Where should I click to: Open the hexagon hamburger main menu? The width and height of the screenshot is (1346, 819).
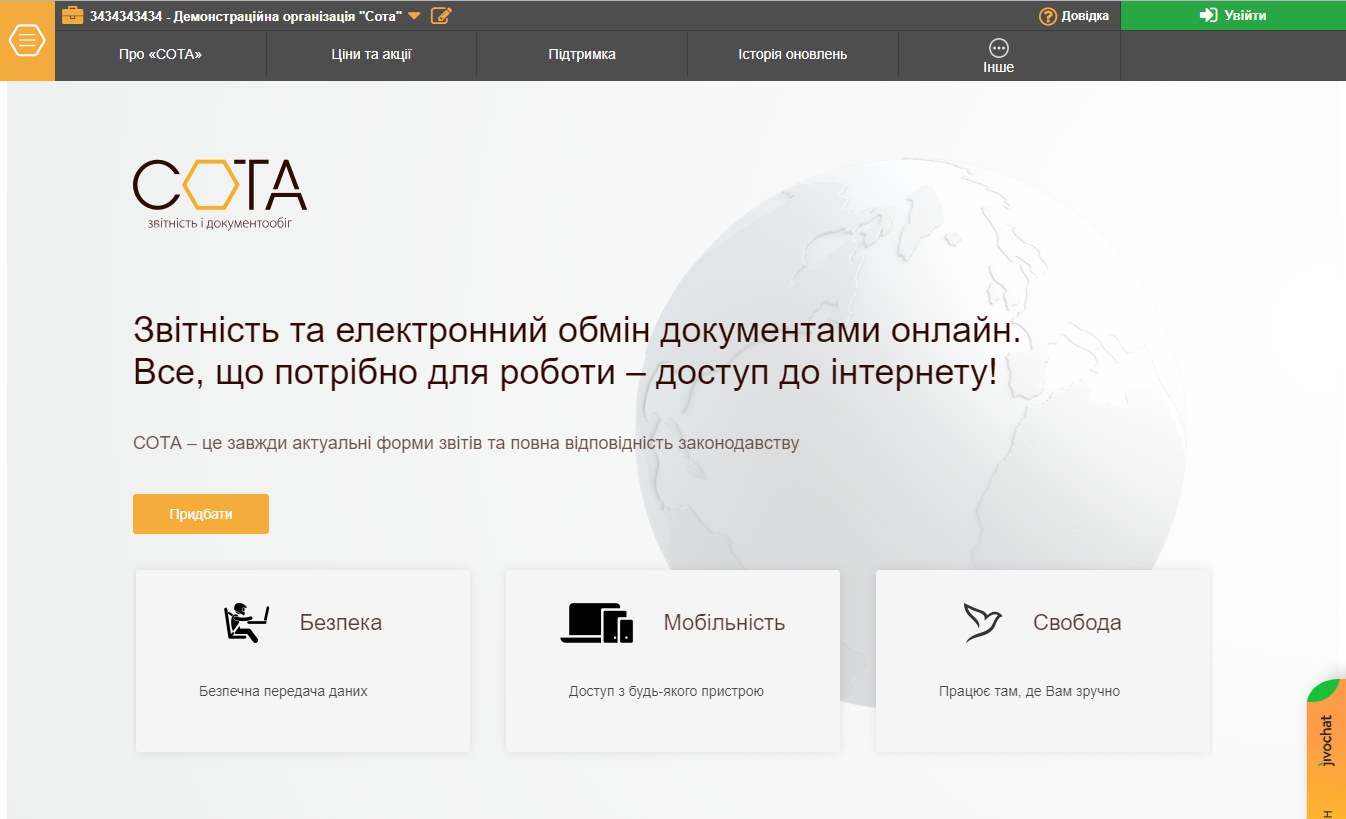click(27, 41)
